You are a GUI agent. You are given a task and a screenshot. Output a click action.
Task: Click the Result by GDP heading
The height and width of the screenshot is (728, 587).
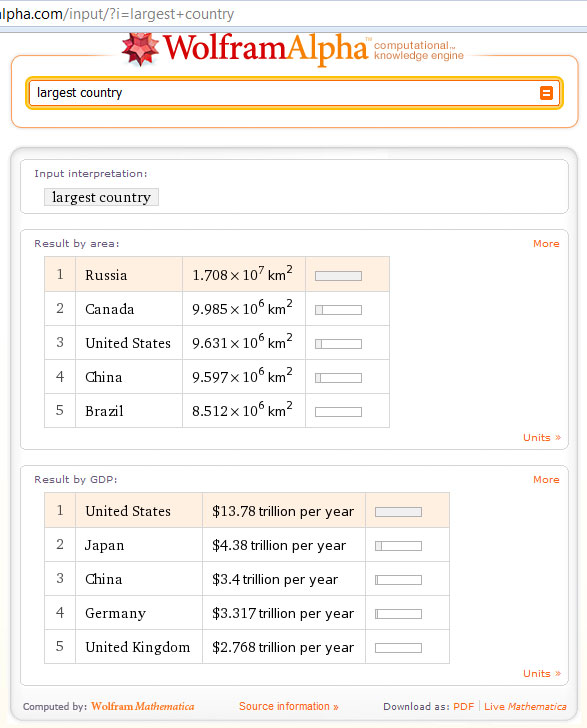76,480
